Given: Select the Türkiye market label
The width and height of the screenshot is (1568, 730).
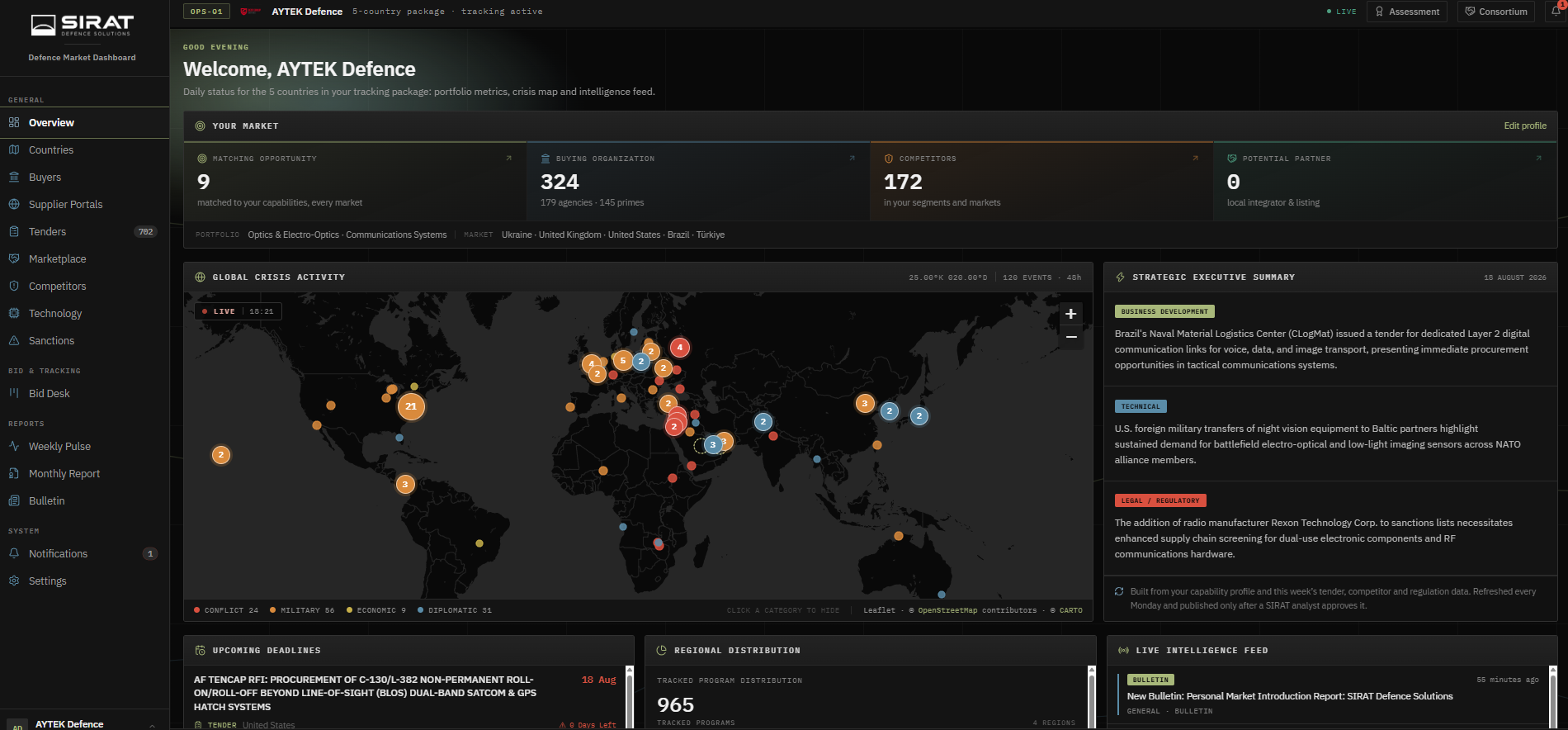Looking at the screenshot, I should 711,235.
